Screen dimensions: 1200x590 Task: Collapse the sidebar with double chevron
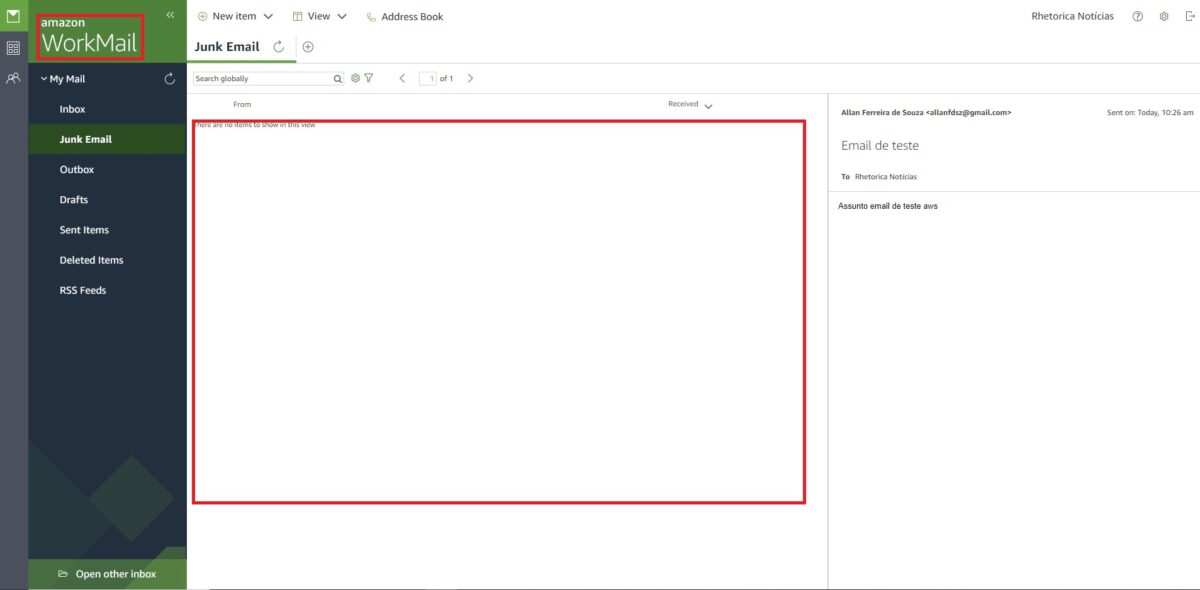[170, 15]
